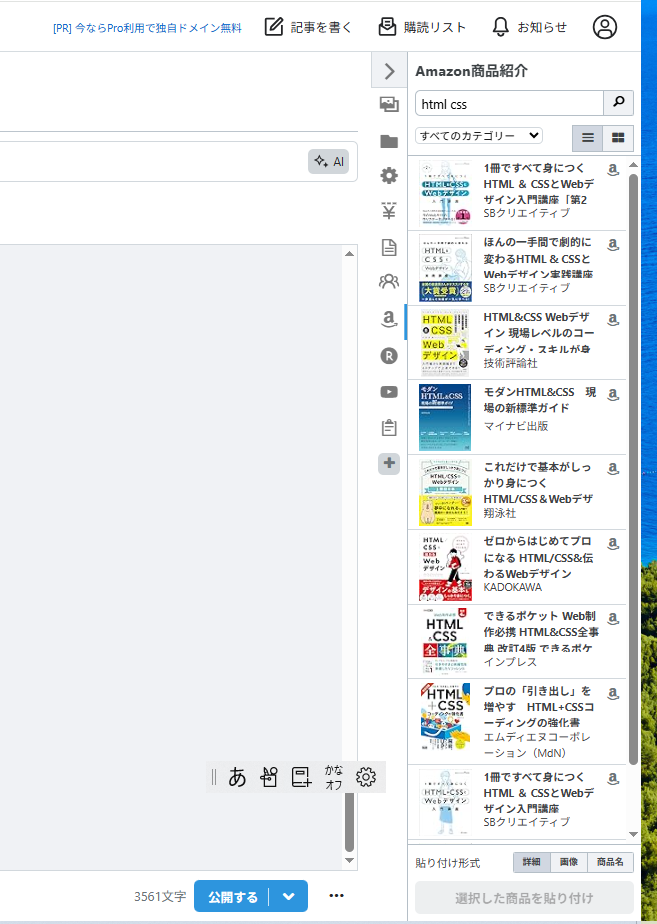This screenshot has width=657, height=924.
Task: Select the Amazon product sidebar icon
Action: click(389, 319)
